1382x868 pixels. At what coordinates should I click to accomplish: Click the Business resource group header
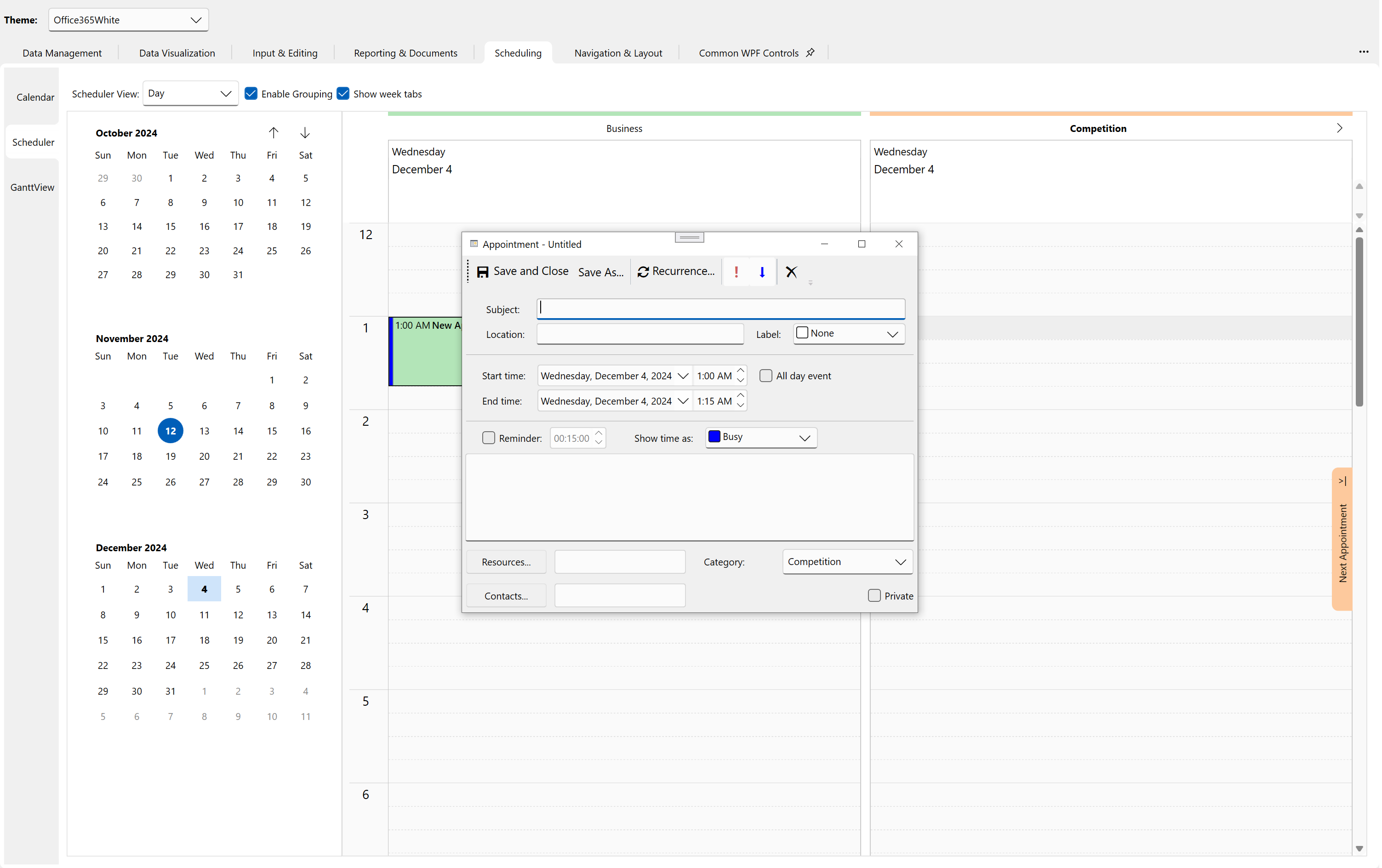(624, 128)
